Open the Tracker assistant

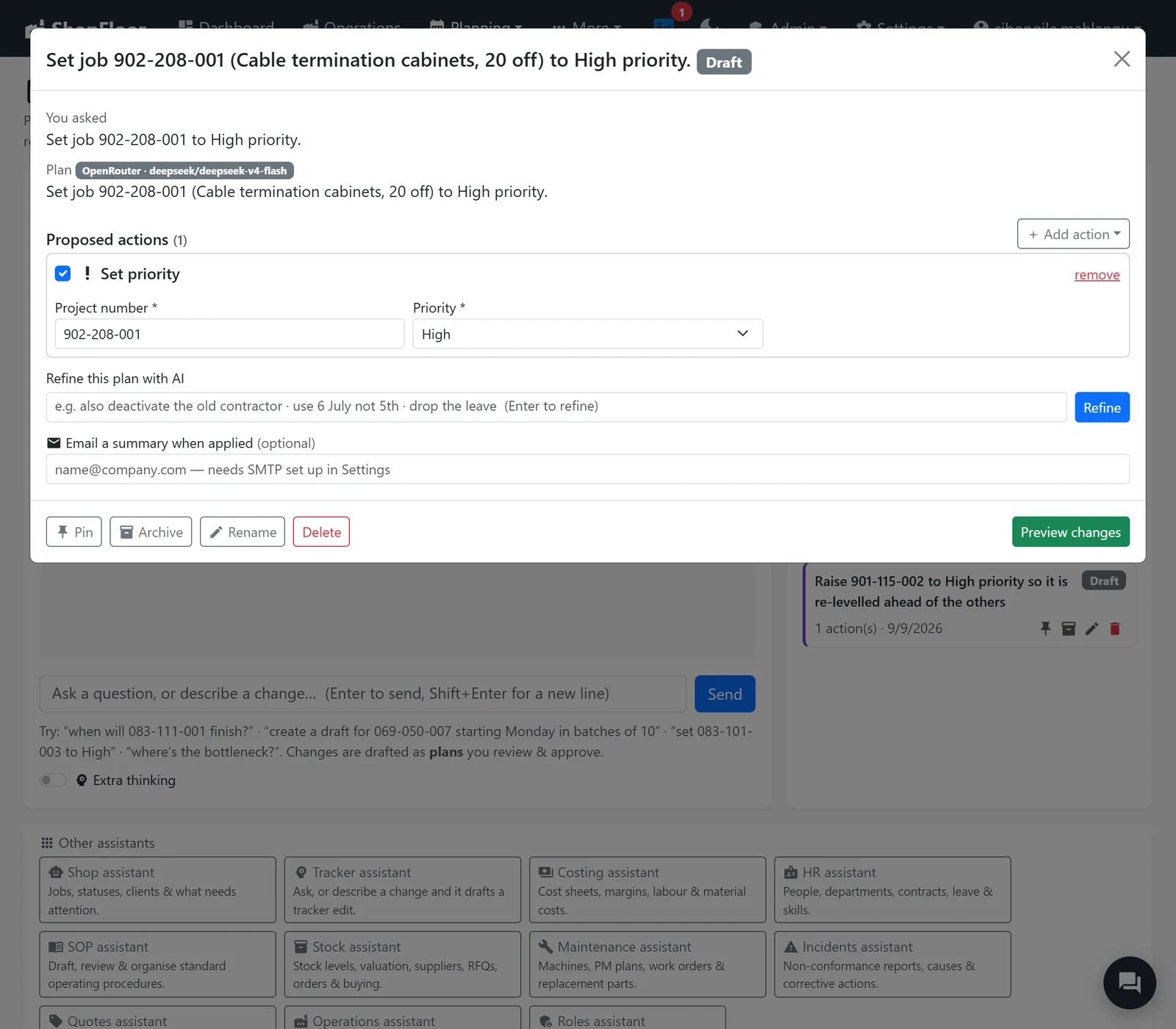[x=403, y=890]
